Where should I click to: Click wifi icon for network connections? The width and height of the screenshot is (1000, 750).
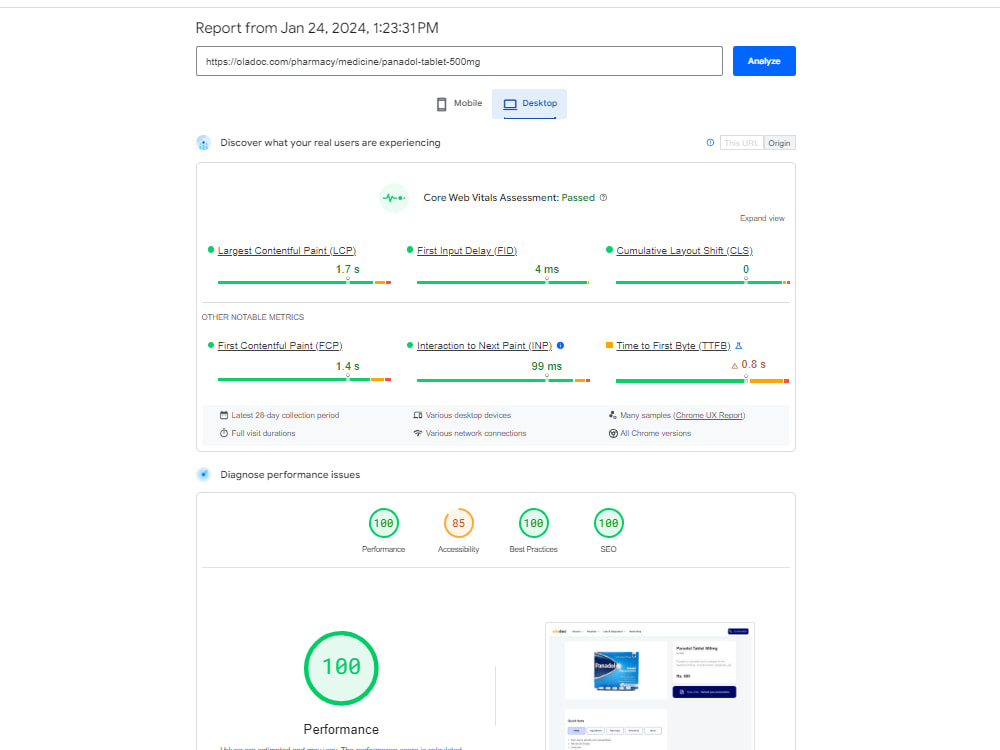pyautogui.click(x=418, y=433)
